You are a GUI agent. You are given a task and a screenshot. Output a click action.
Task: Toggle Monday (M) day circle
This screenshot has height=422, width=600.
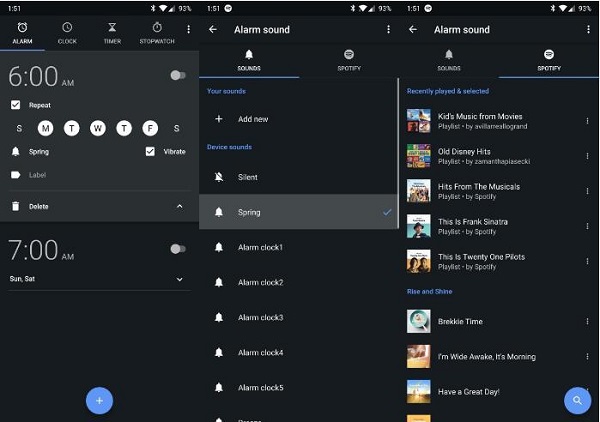point(46,128)
